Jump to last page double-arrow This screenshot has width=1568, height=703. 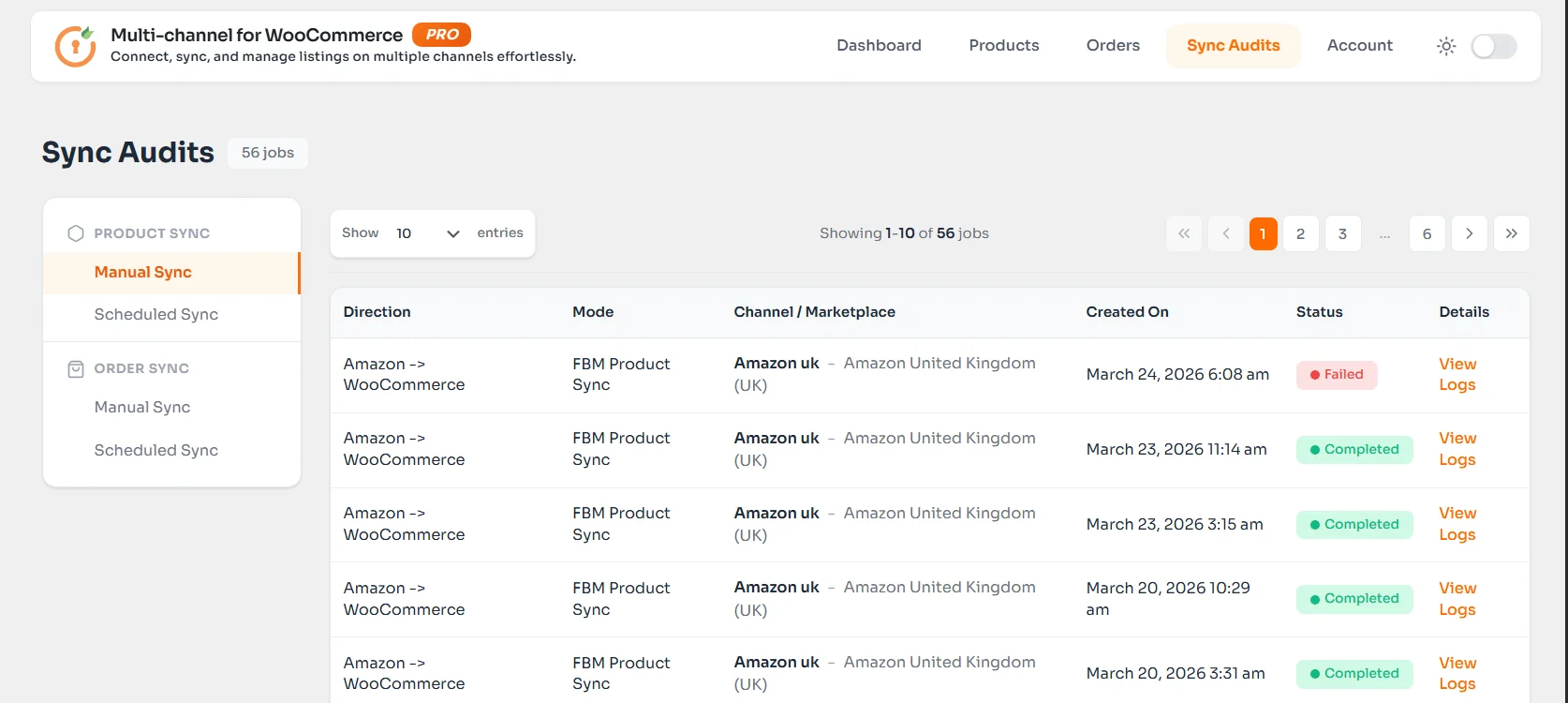[1511, 233]
